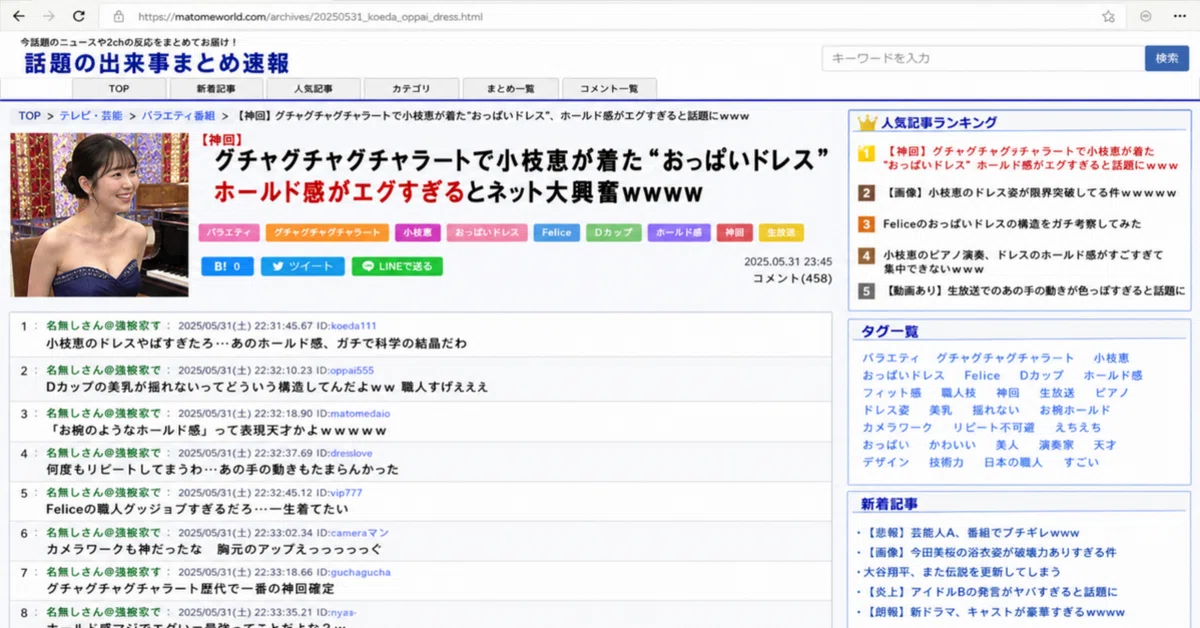Click the 職人技 tag link
This screenshot has width=1200, height=628.
coord(958,393)
